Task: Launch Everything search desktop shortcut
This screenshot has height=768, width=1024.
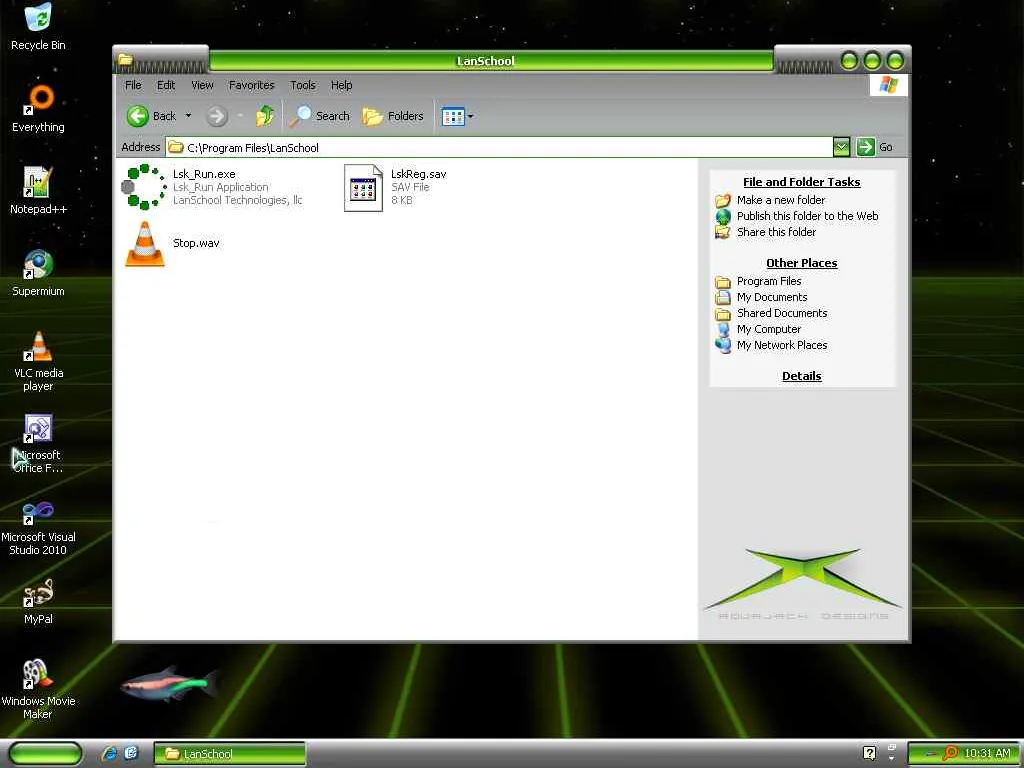Action: [39, 109]
